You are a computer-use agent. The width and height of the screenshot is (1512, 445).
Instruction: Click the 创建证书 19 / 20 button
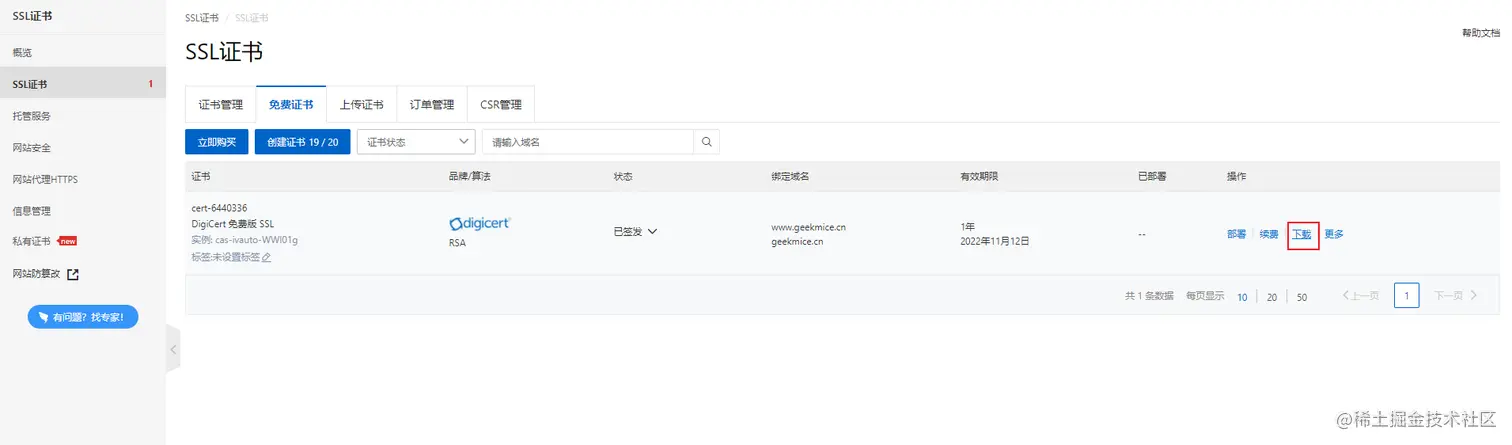pos(302,142)
